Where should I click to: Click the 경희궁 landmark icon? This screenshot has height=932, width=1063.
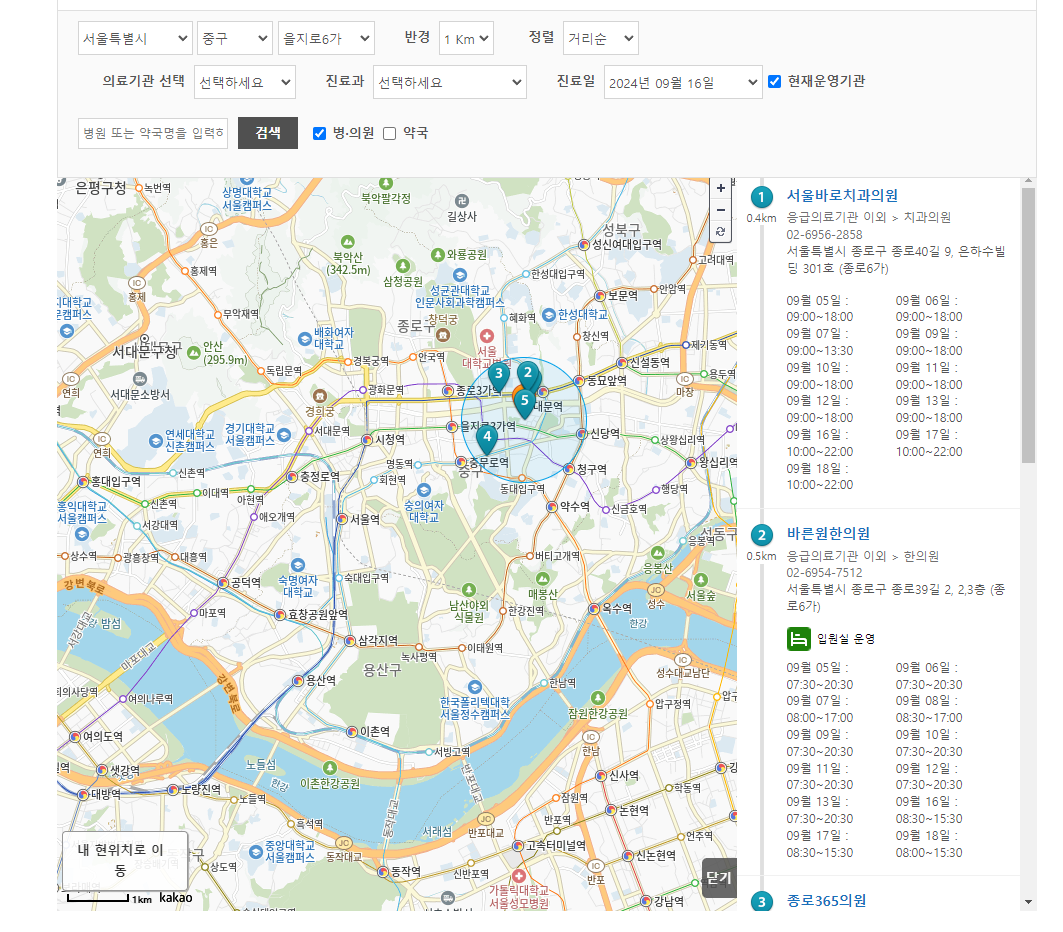pos(319,396)
